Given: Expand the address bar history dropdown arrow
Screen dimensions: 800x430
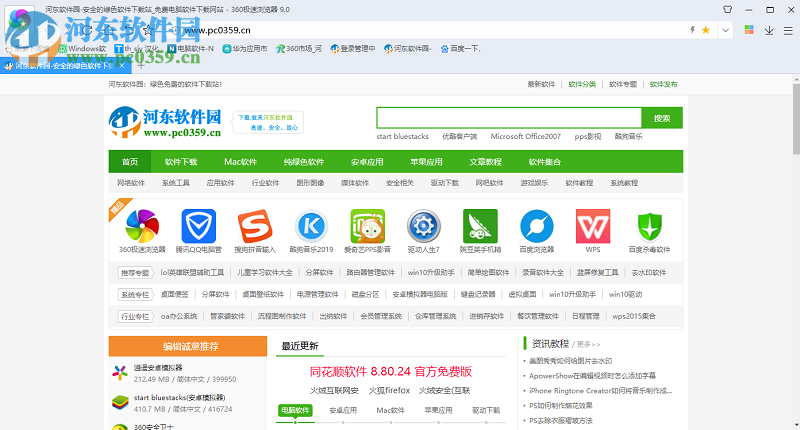Looking at the screenshot, I should (725, 30).
